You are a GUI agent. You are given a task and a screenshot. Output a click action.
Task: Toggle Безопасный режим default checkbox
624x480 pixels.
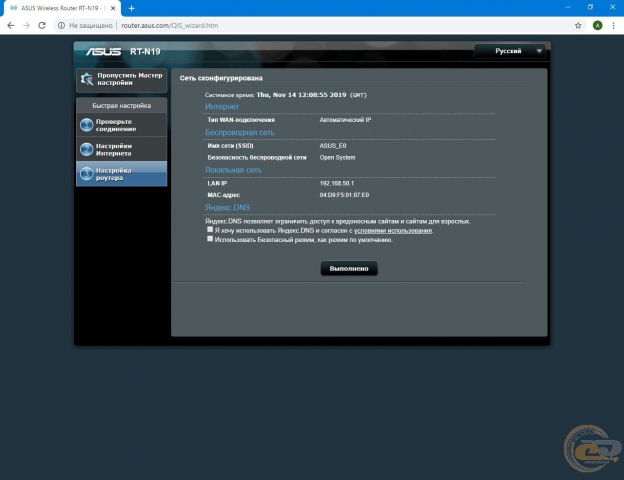point(210,239)
